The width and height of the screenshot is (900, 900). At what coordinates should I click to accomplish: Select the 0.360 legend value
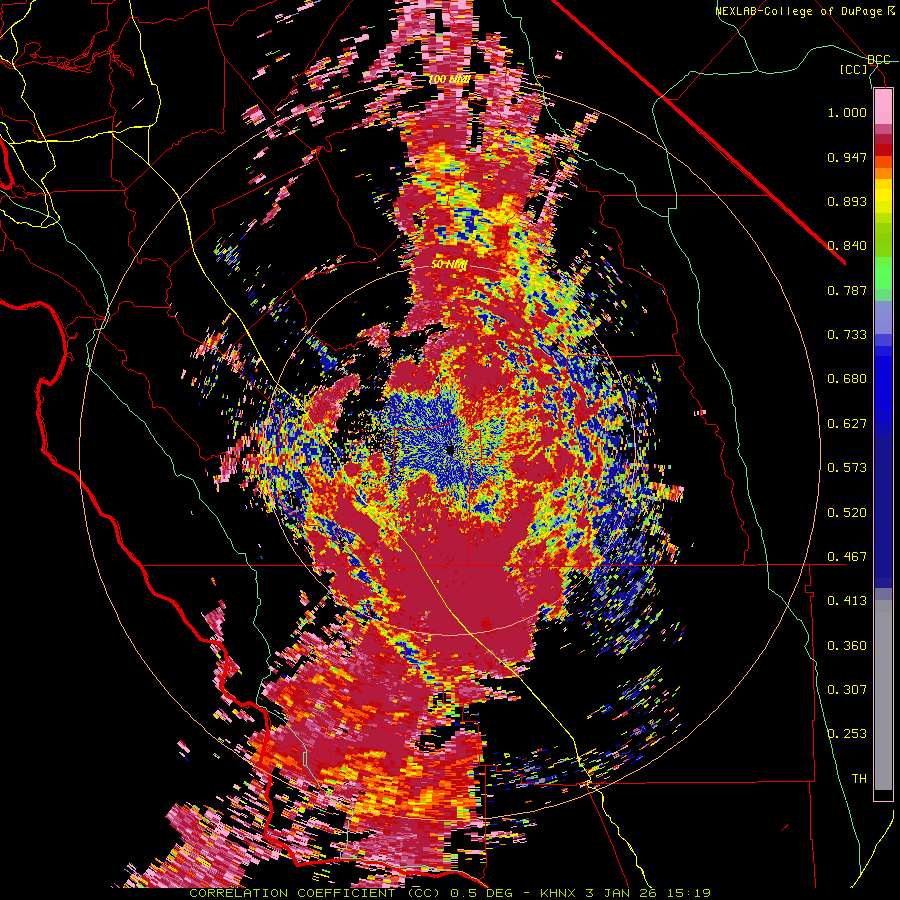tap(847, 646)
